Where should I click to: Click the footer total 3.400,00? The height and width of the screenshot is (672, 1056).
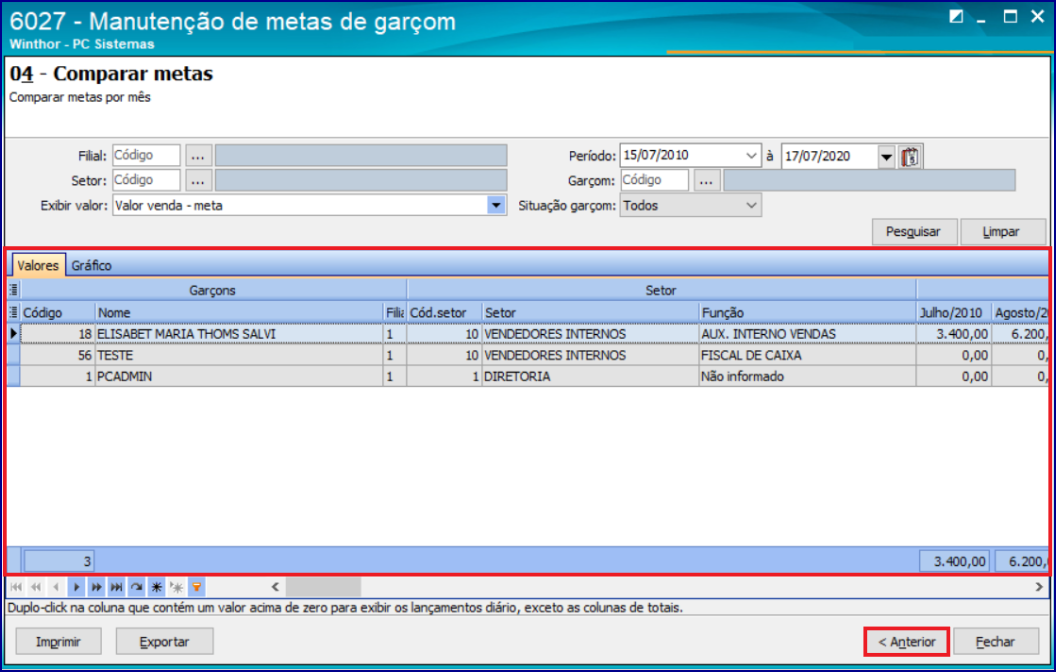pos(954,561)
